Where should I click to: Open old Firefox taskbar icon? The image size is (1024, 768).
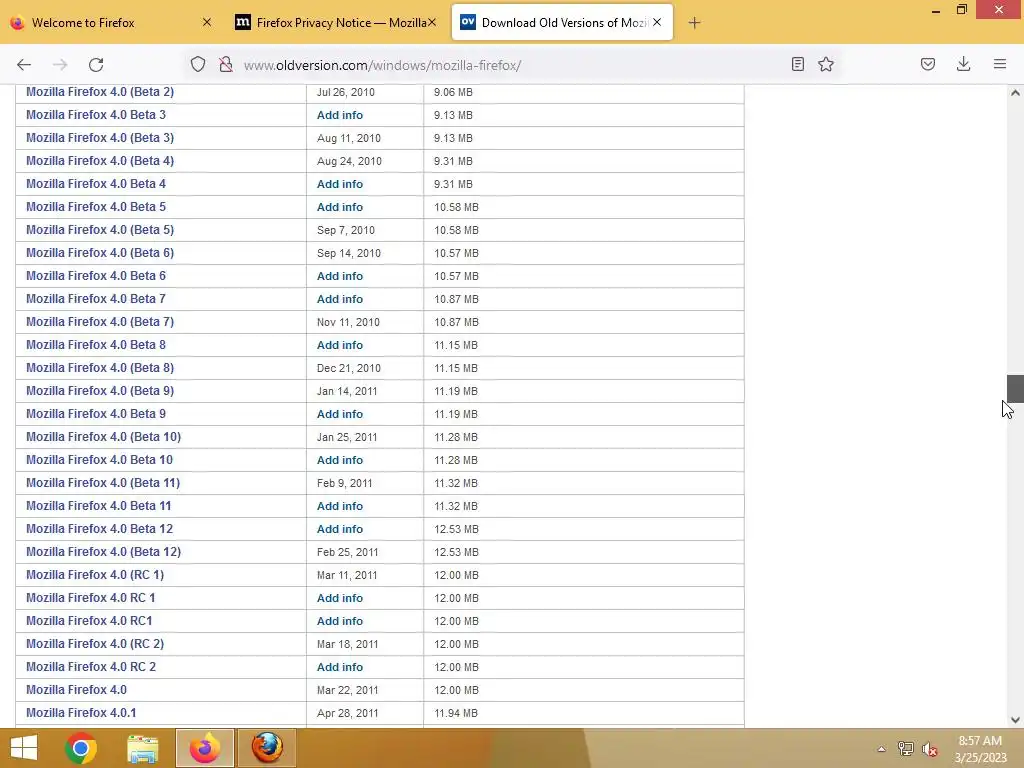coord(266,748)
